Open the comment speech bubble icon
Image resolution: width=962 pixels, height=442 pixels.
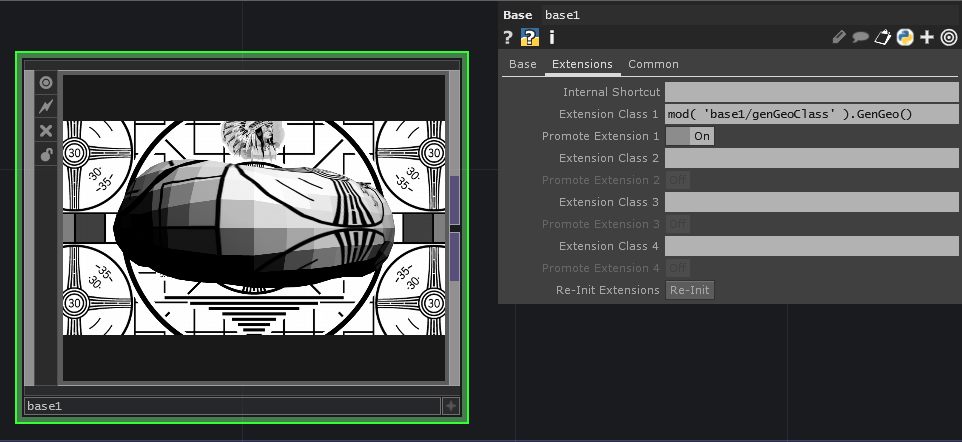(860, 38)
